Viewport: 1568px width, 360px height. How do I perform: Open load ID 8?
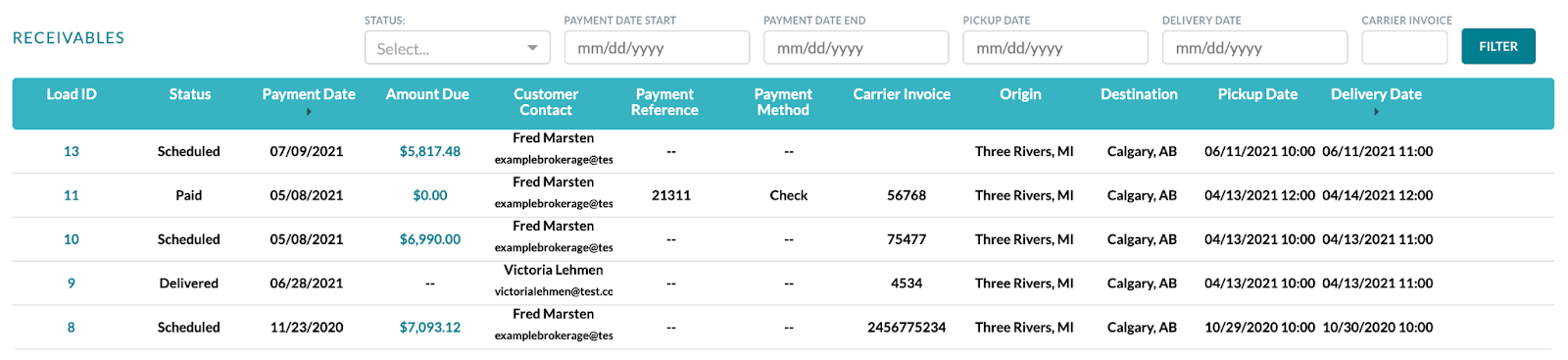(72, 328)
